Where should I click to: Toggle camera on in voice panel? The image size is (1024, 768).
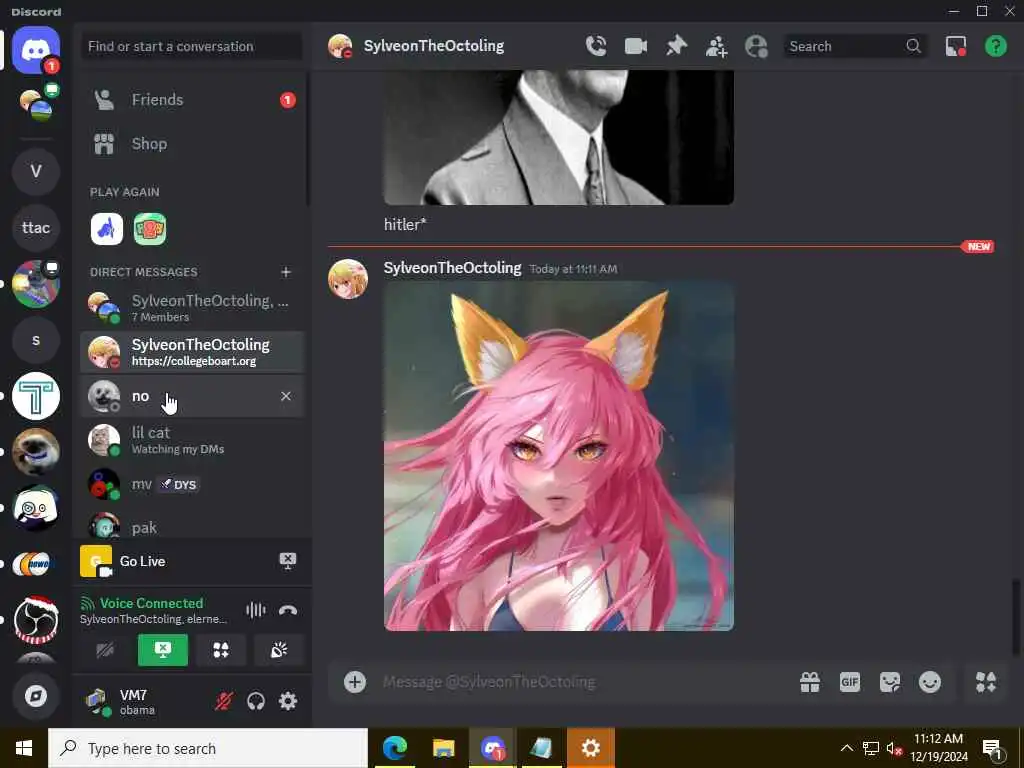point(105,650)
